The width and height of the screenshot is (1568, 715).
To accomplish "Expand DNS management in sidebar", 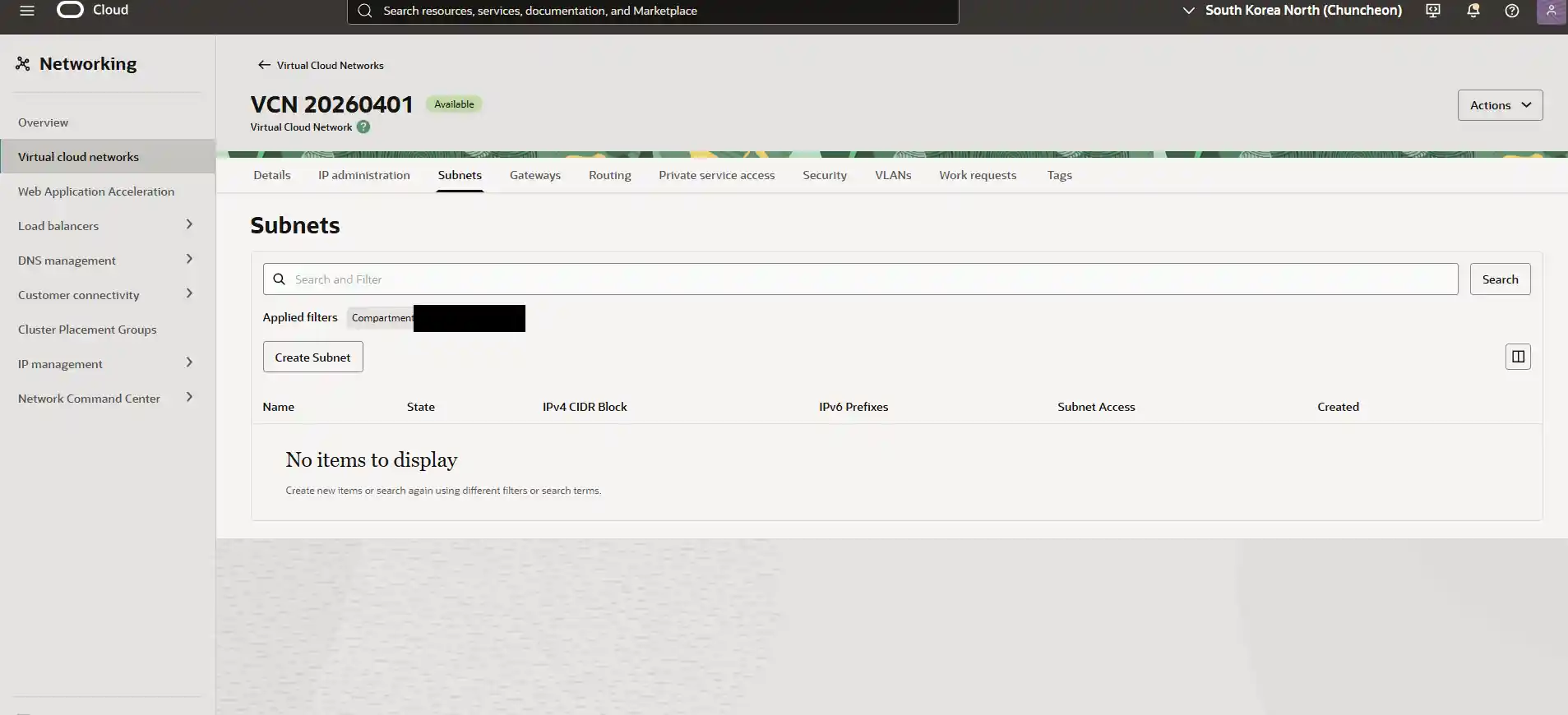I will (x=189, y=259).
